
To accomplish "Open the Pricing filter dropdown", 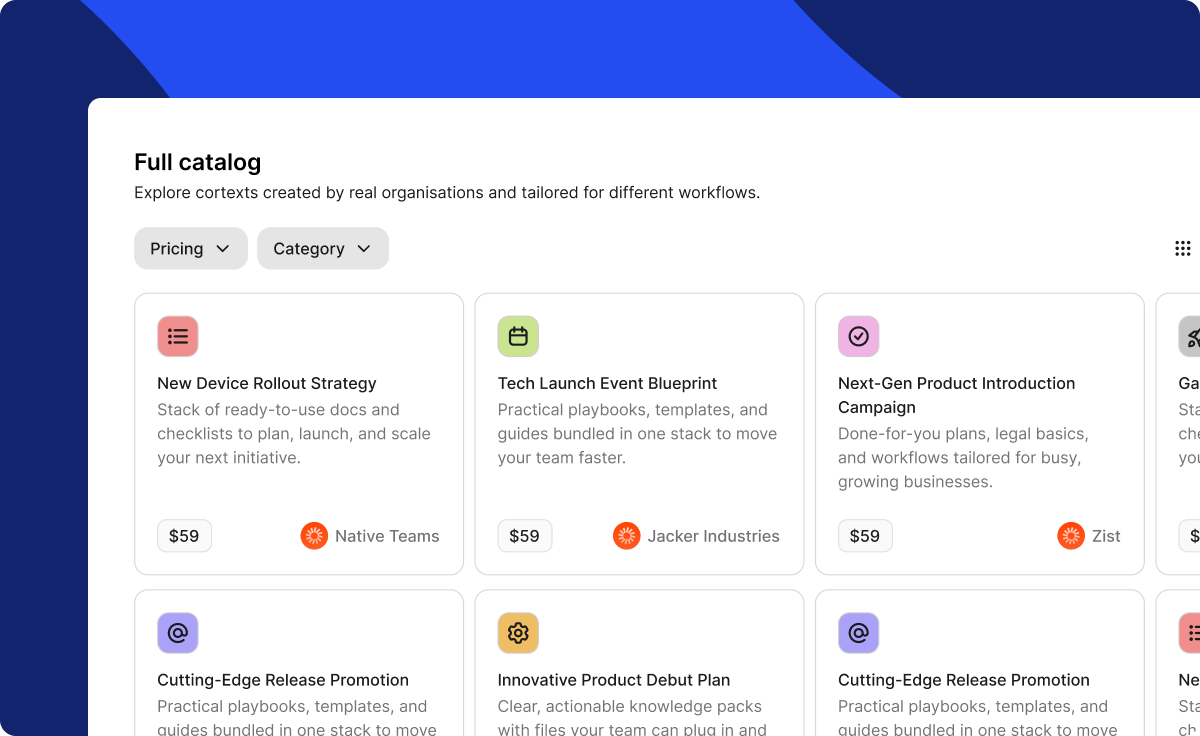I will click(x=190, y=248).
